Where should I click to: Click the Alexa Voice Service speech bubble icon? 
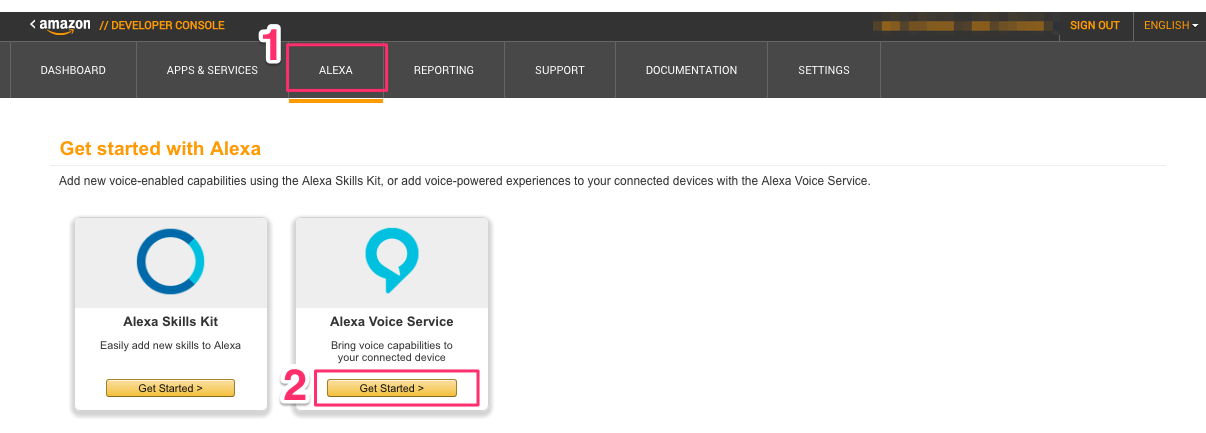click(x=391, y=261)
